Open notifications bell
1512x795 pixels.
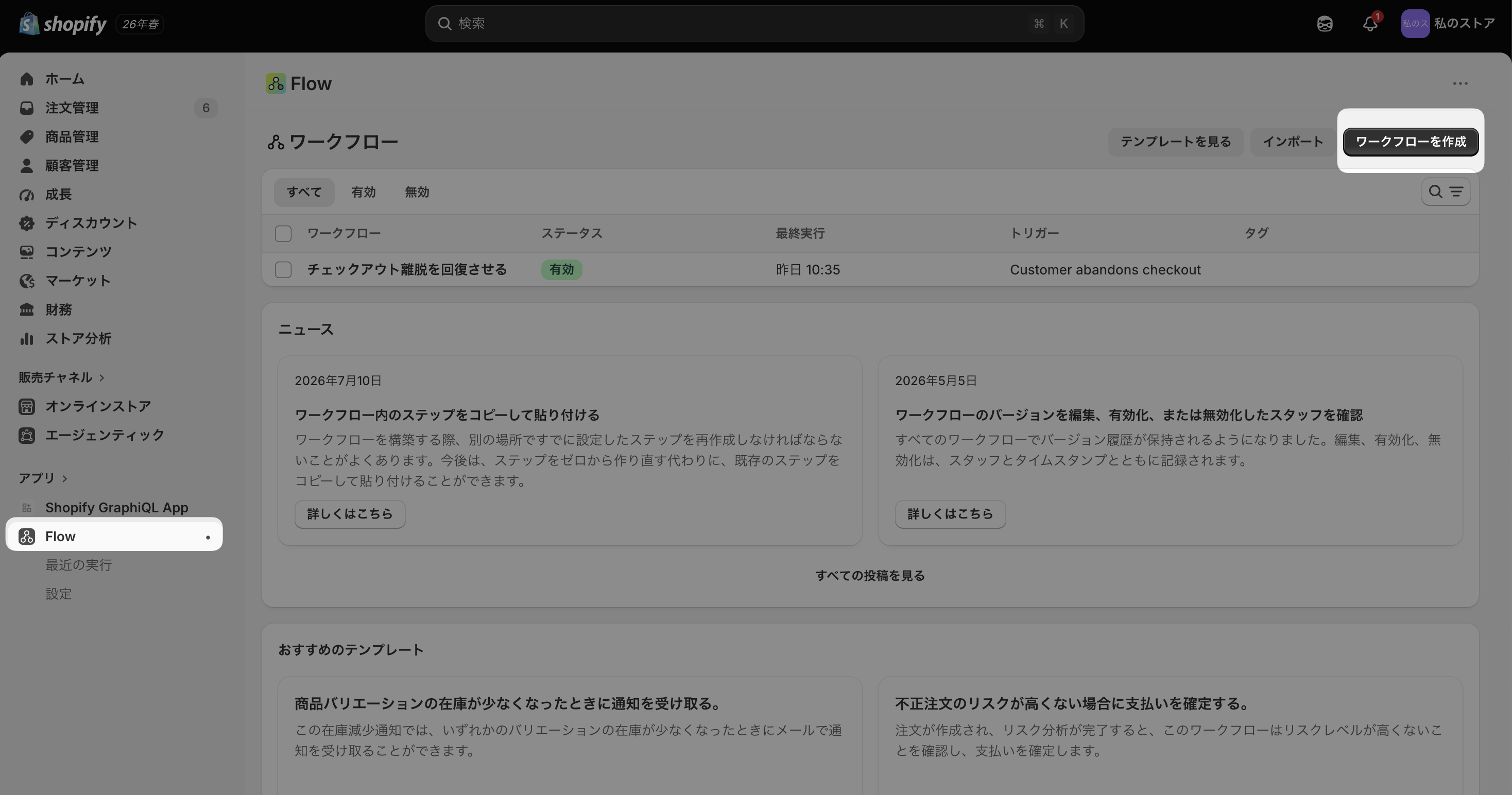(1370, 24)
